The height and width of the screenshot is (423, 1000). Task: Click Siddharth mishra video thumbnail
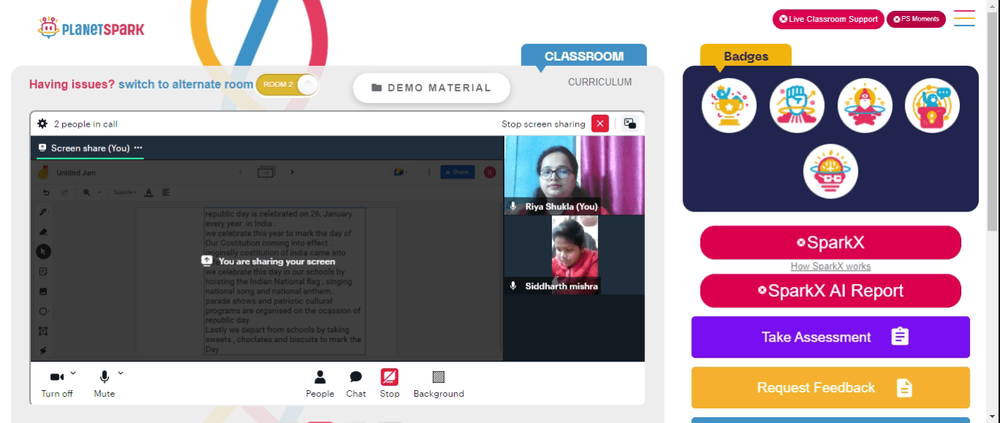(574, 255)
